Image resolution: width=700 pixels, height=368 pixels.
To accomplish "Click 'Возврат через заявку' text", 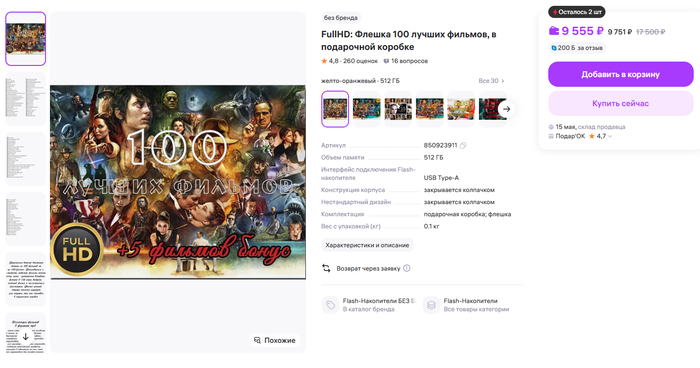I will [368, 268].
